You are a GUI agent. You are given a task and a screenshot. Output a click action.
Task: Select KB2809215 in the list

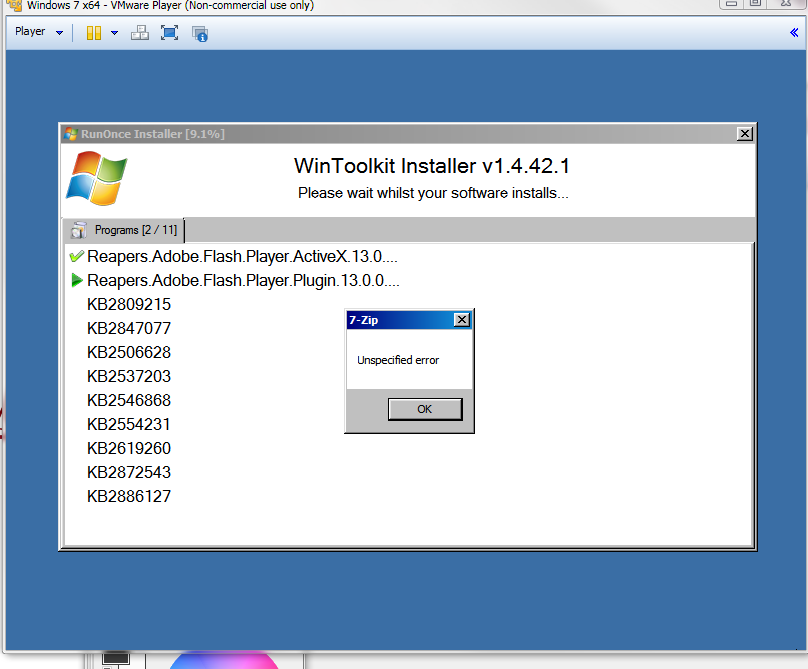click(129, 305)
